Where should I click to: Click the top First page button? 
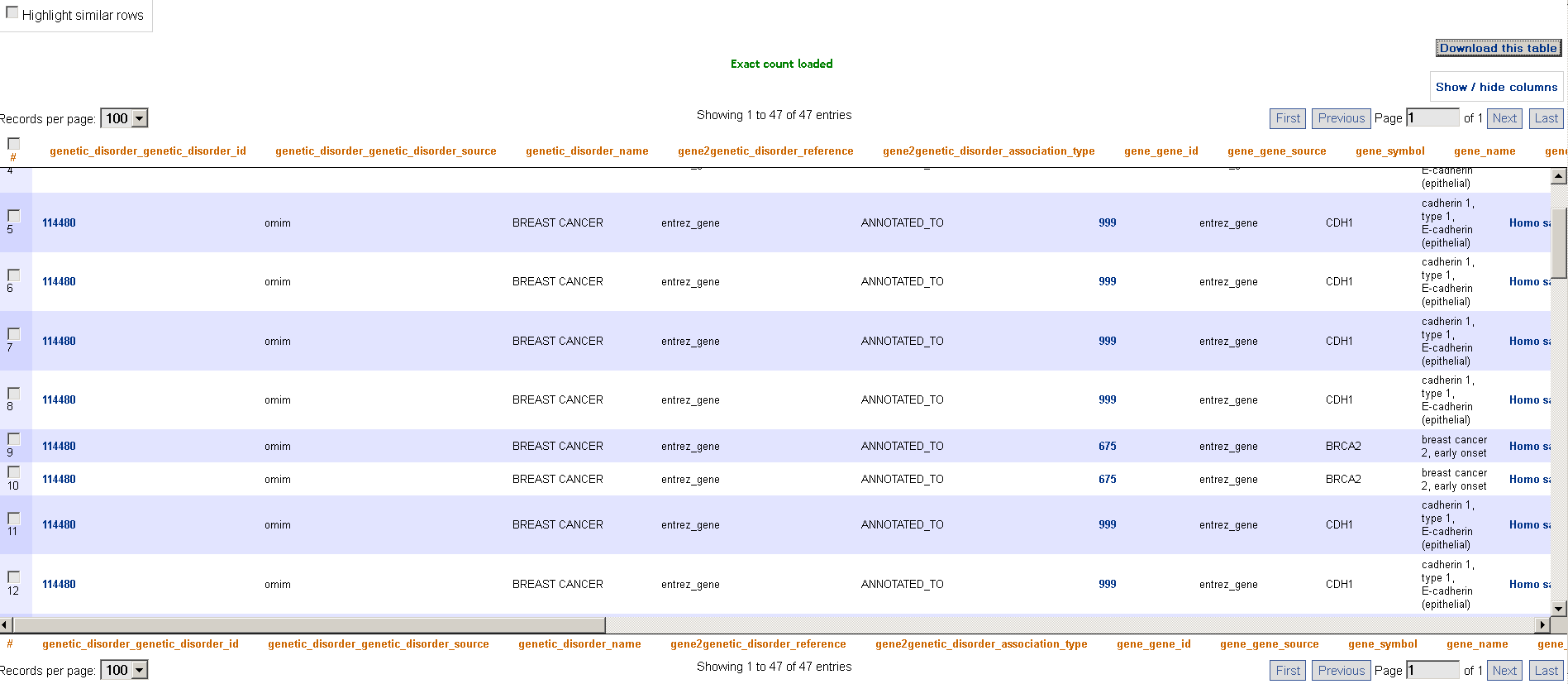pos(1288,118)
